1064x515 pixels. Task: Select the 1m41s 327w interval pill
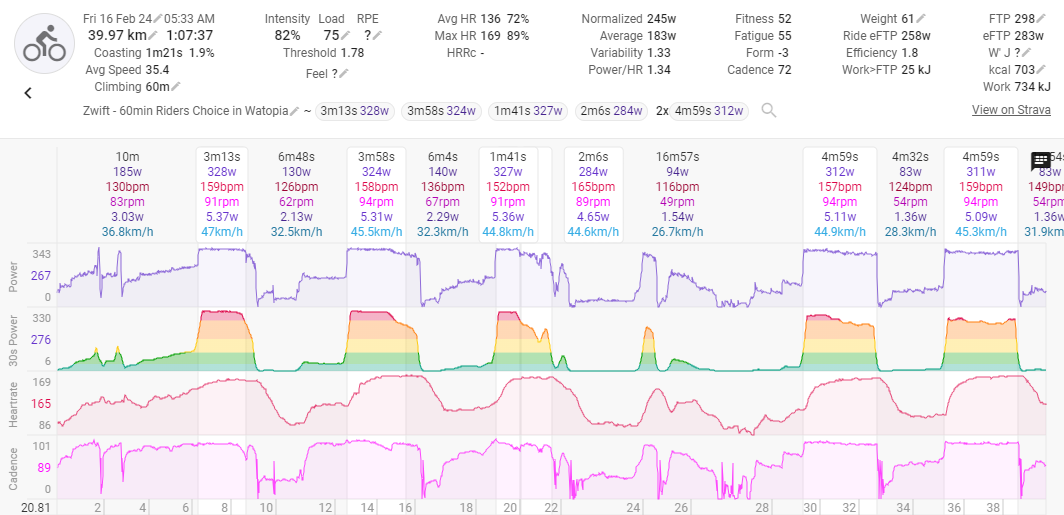tap(528, 111)
